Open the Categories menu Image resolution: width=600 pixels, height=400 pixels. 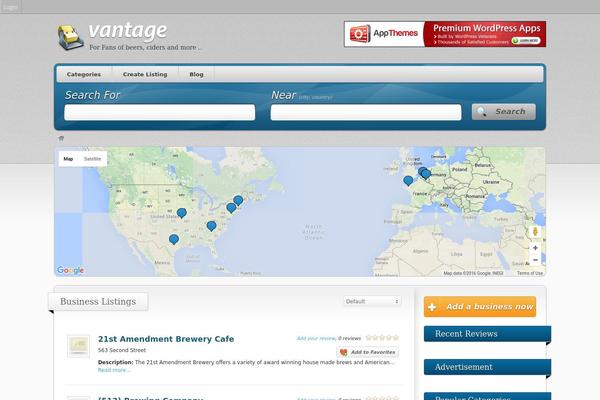pyautogui.click(x=84, y=74)
